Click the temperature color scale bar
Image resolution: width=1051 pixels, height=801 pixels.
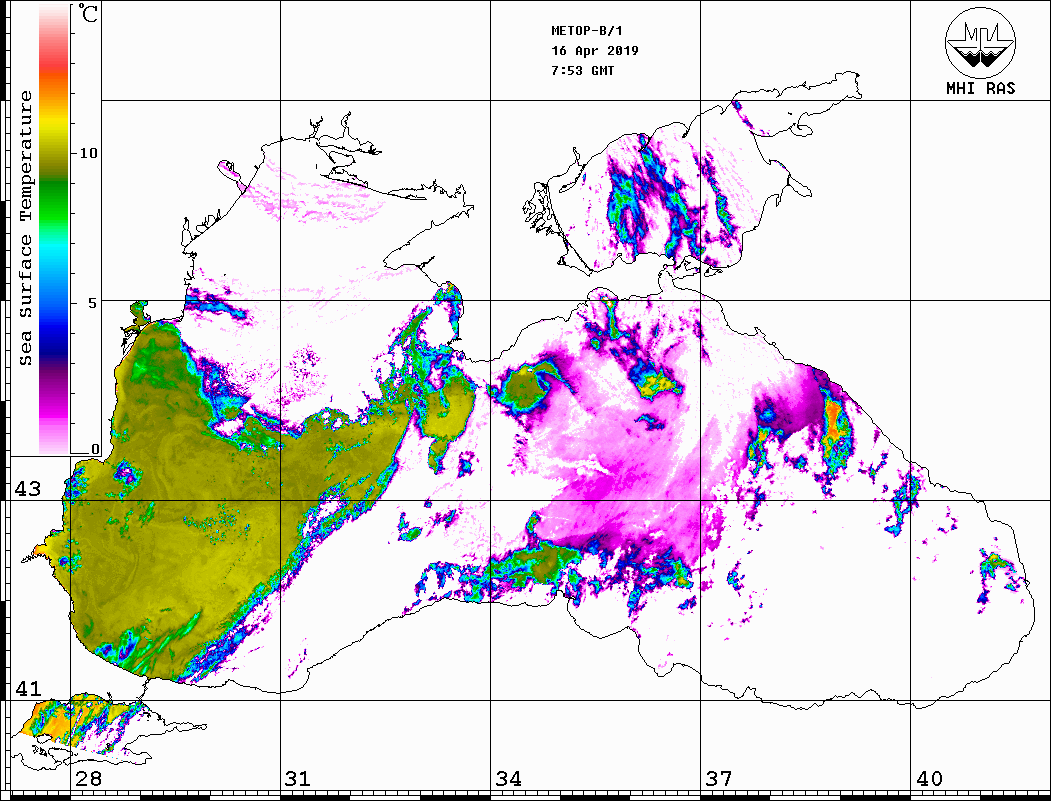(x=54, y=229)
